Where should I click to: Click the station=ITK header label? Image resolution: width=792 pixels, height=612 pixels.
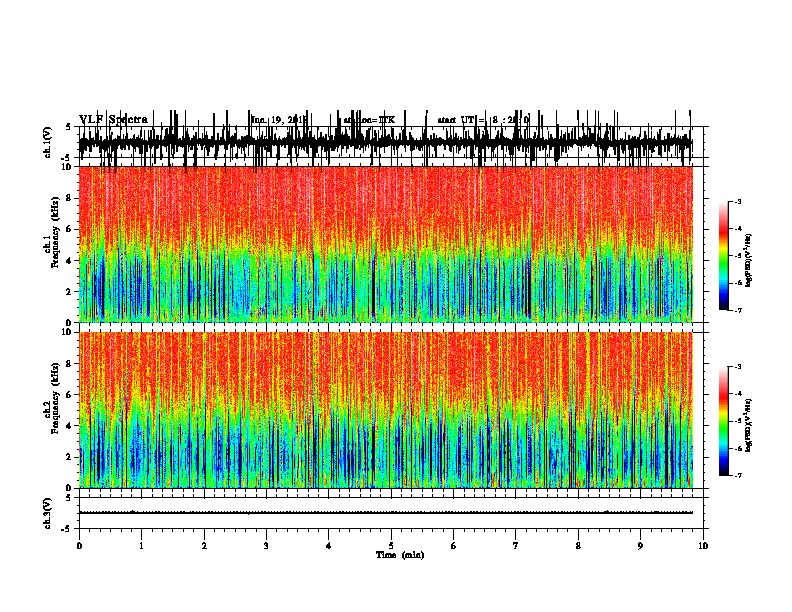click(x=369, y=120)
